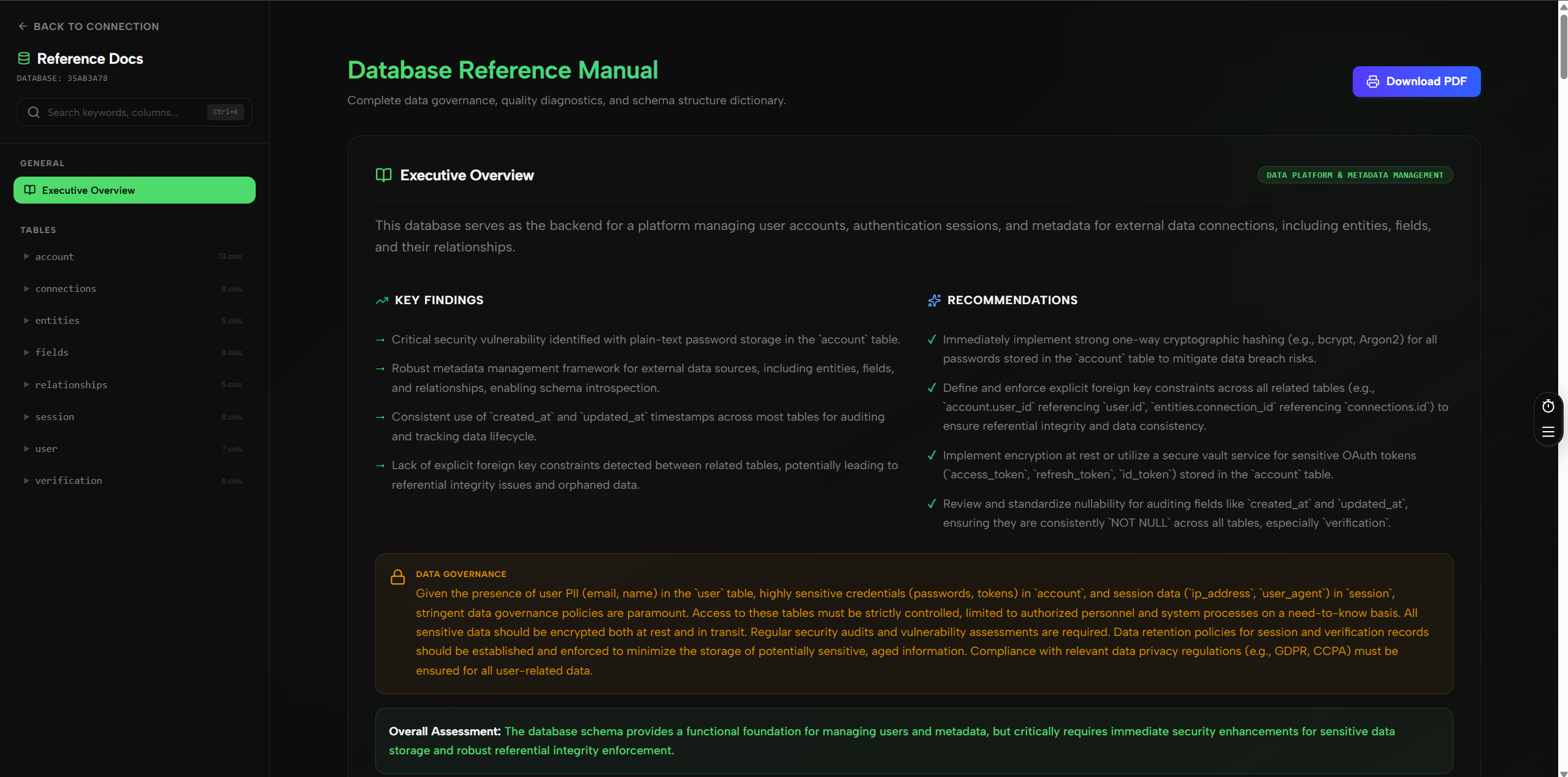Click the book icon beside Executive Overview heading
The image size is (1568, 777).
(383, 175)
